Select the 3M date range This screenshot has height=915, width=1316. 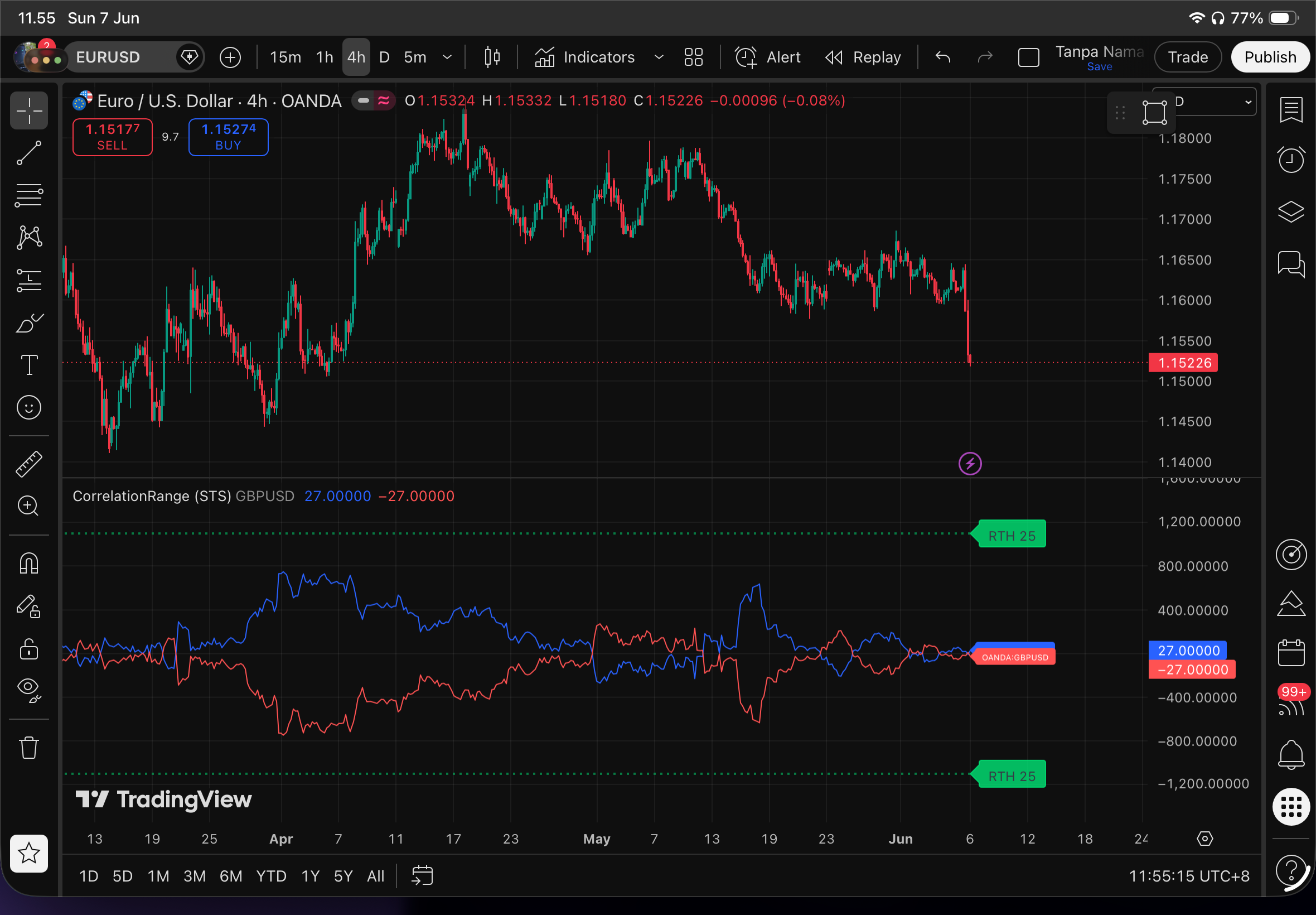[194, 876]
